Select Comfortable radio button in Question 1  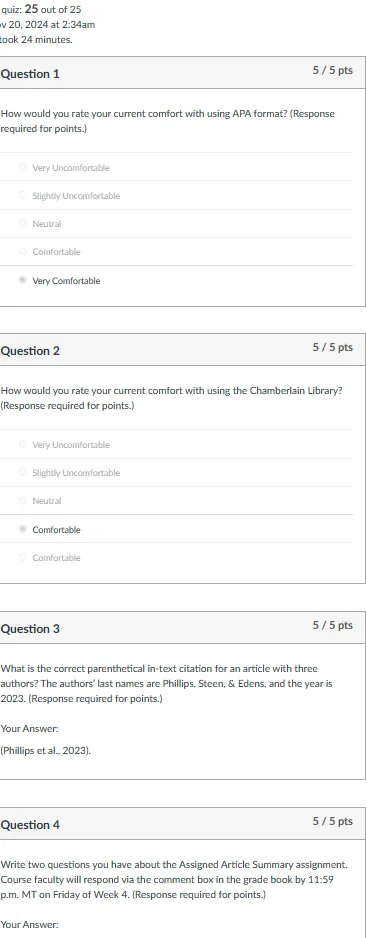point(23,252)
